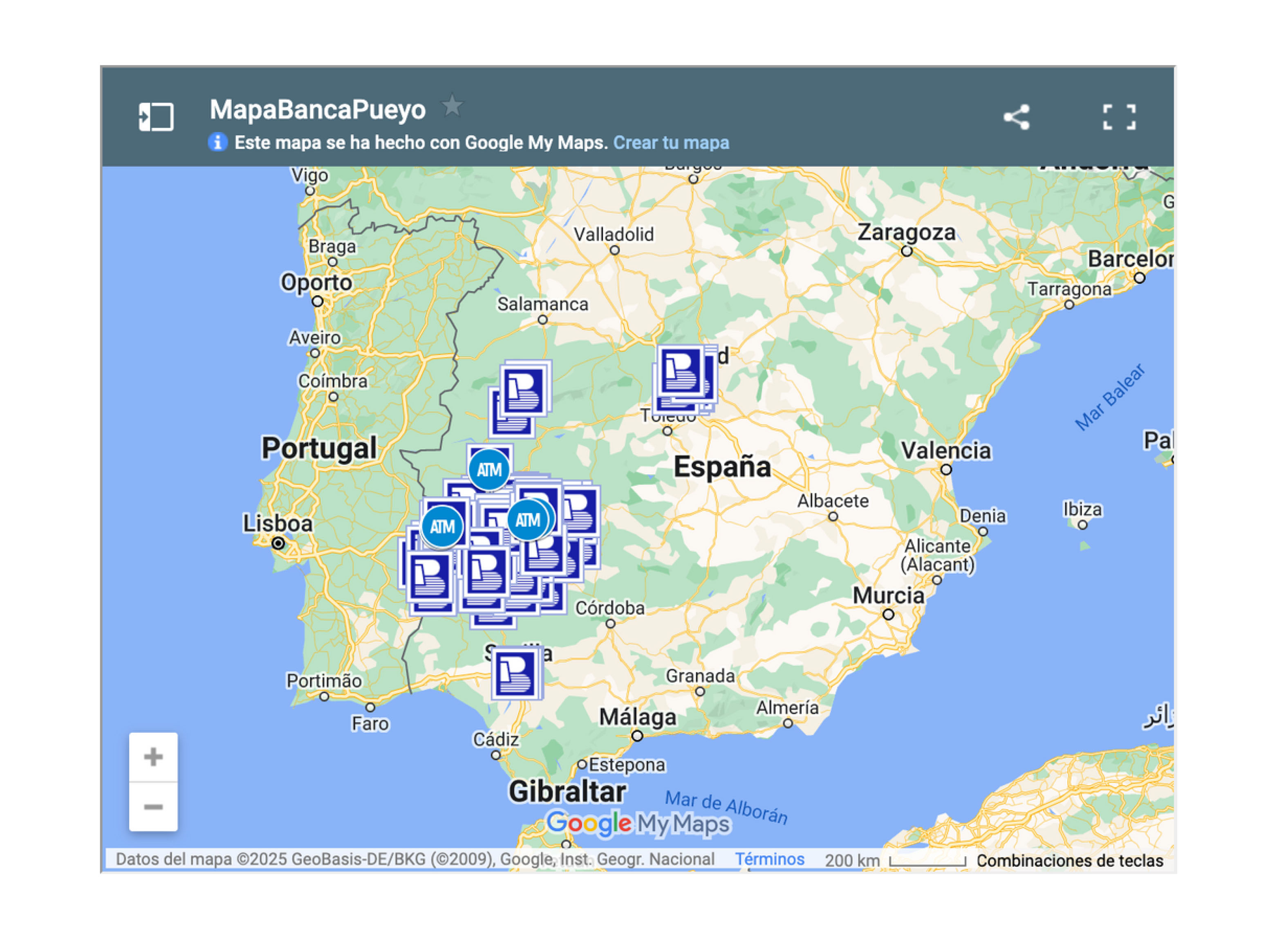This screenshot has width=1288, height=945.
Task: Click the Oporto city label
Action: (316, 282)
